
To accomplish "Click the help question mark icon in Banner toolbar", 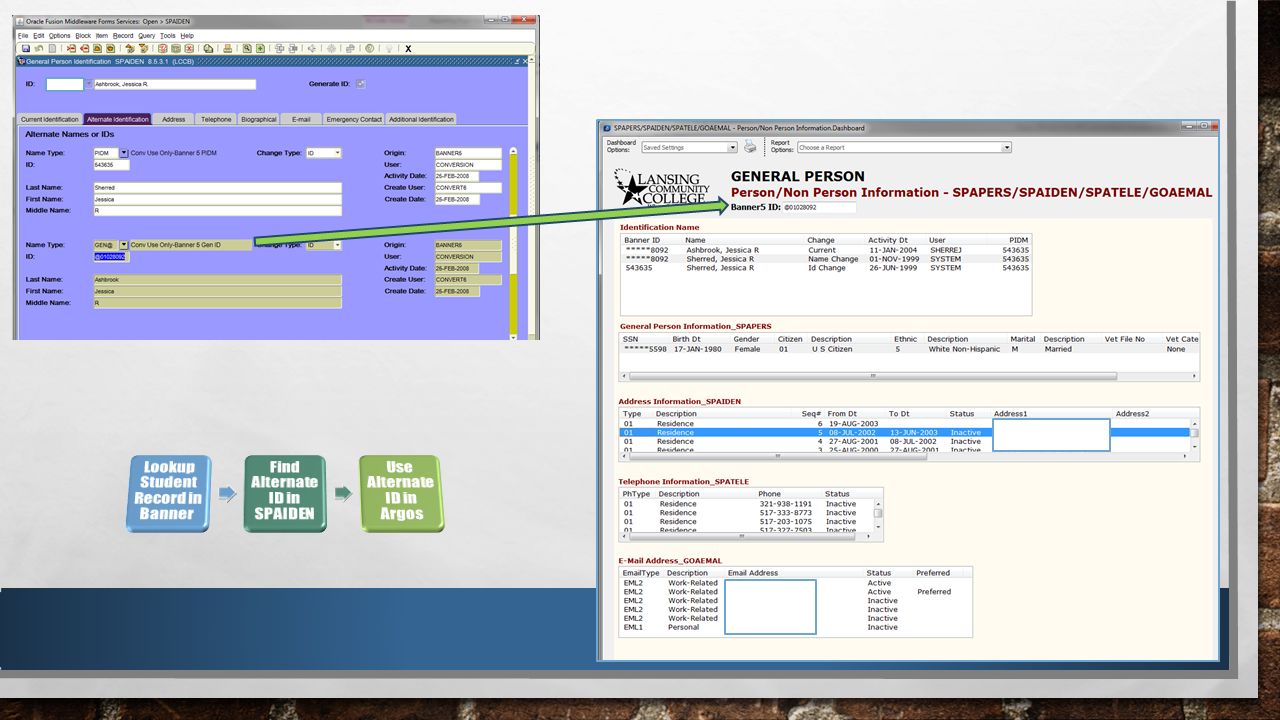I will point(370,48).
